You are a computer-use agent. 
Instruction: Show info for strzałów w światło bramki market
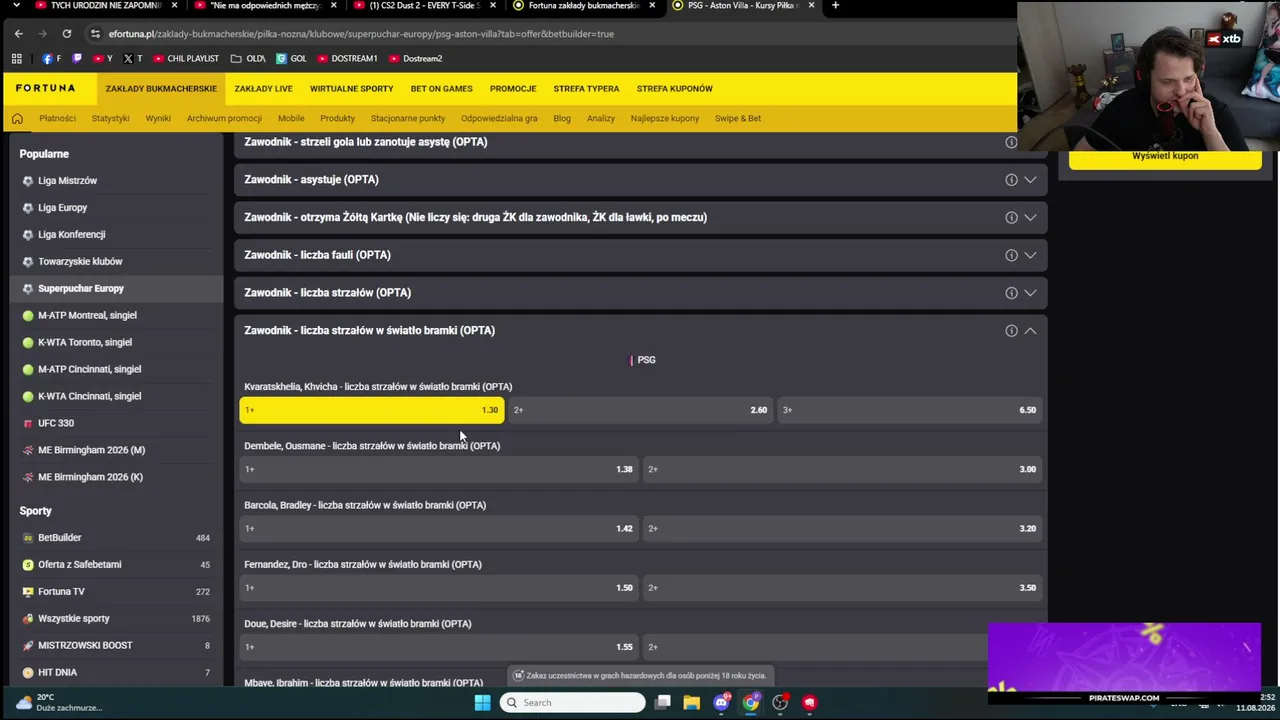(1011, 331)
